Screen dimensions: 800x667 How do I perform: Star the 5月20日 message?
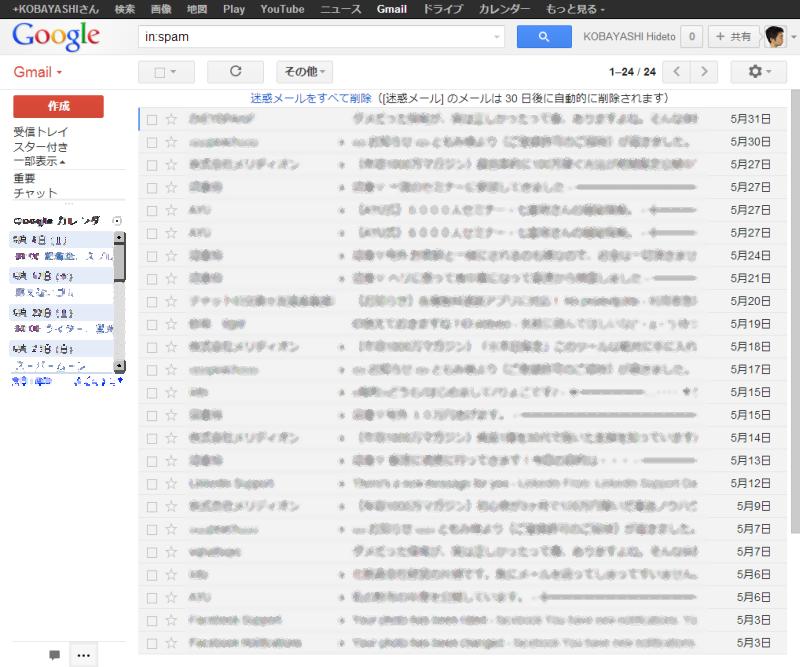click(x=171, y=302)
